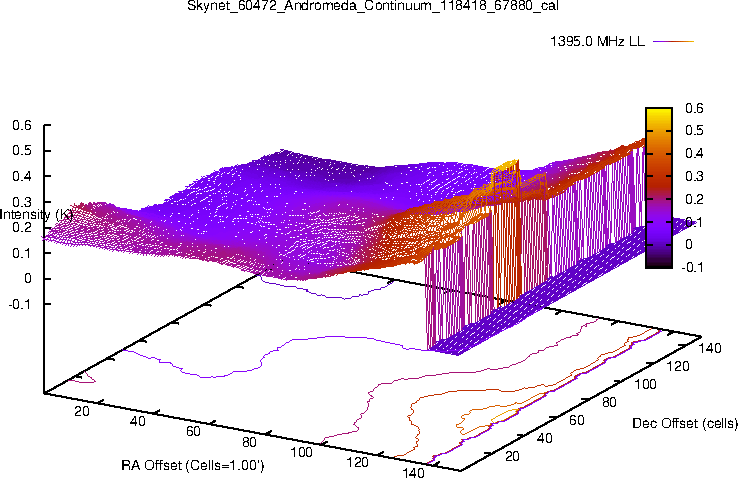Image resolution: width=738 pixels, height=478 pixels.
Task: Click the 0.4 tick label on the intensity axis
Action: tap(22, 176)
